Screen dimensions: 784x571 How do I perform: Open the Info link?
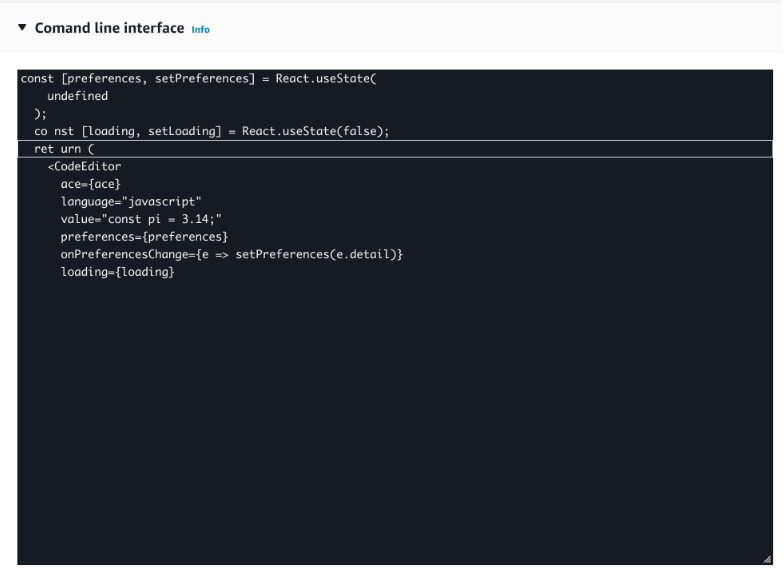(x=200, y=30)
